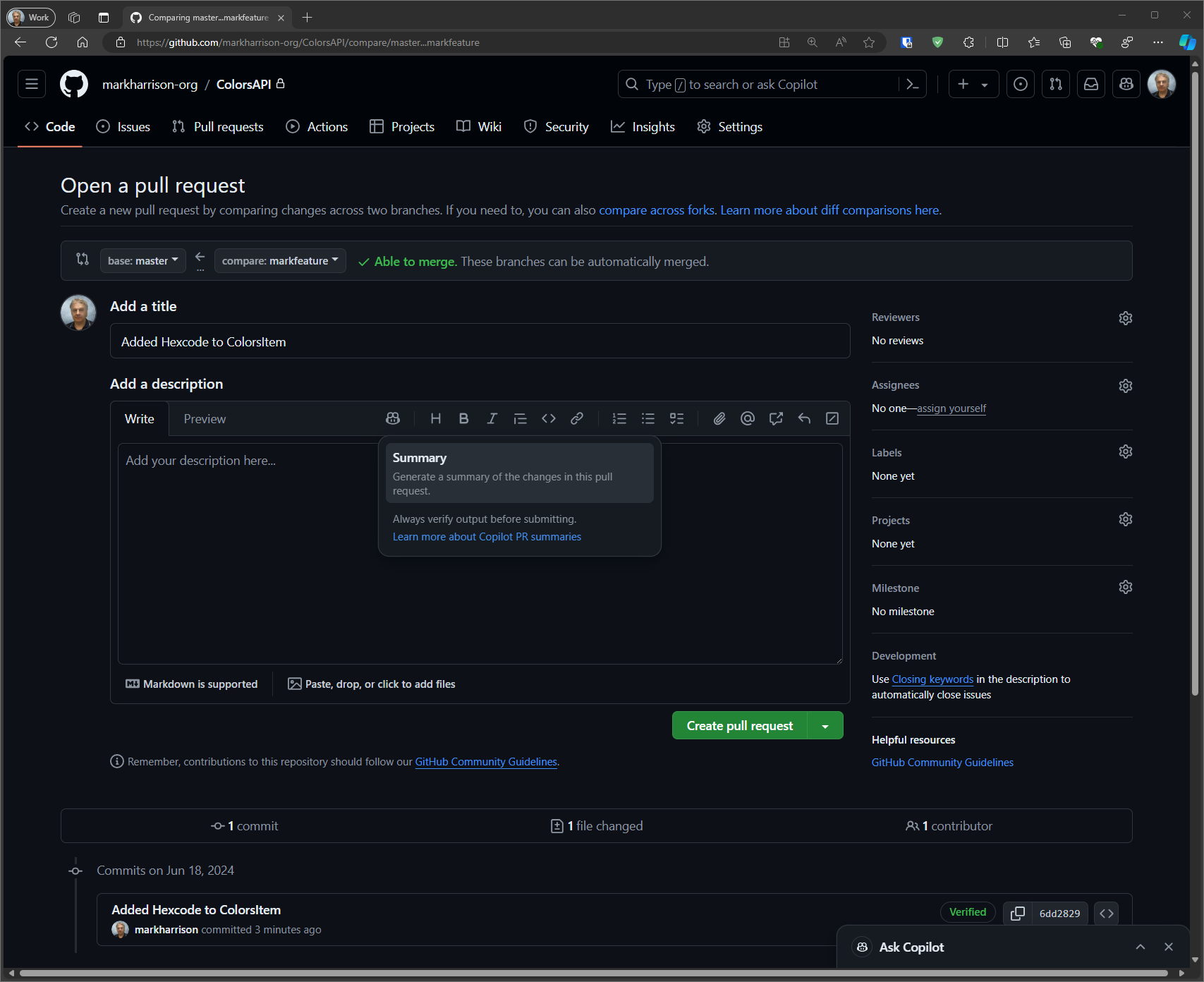The image size is (1204, 982).
Task: Mention a user via the @ icon
Action: pos(747,418)
